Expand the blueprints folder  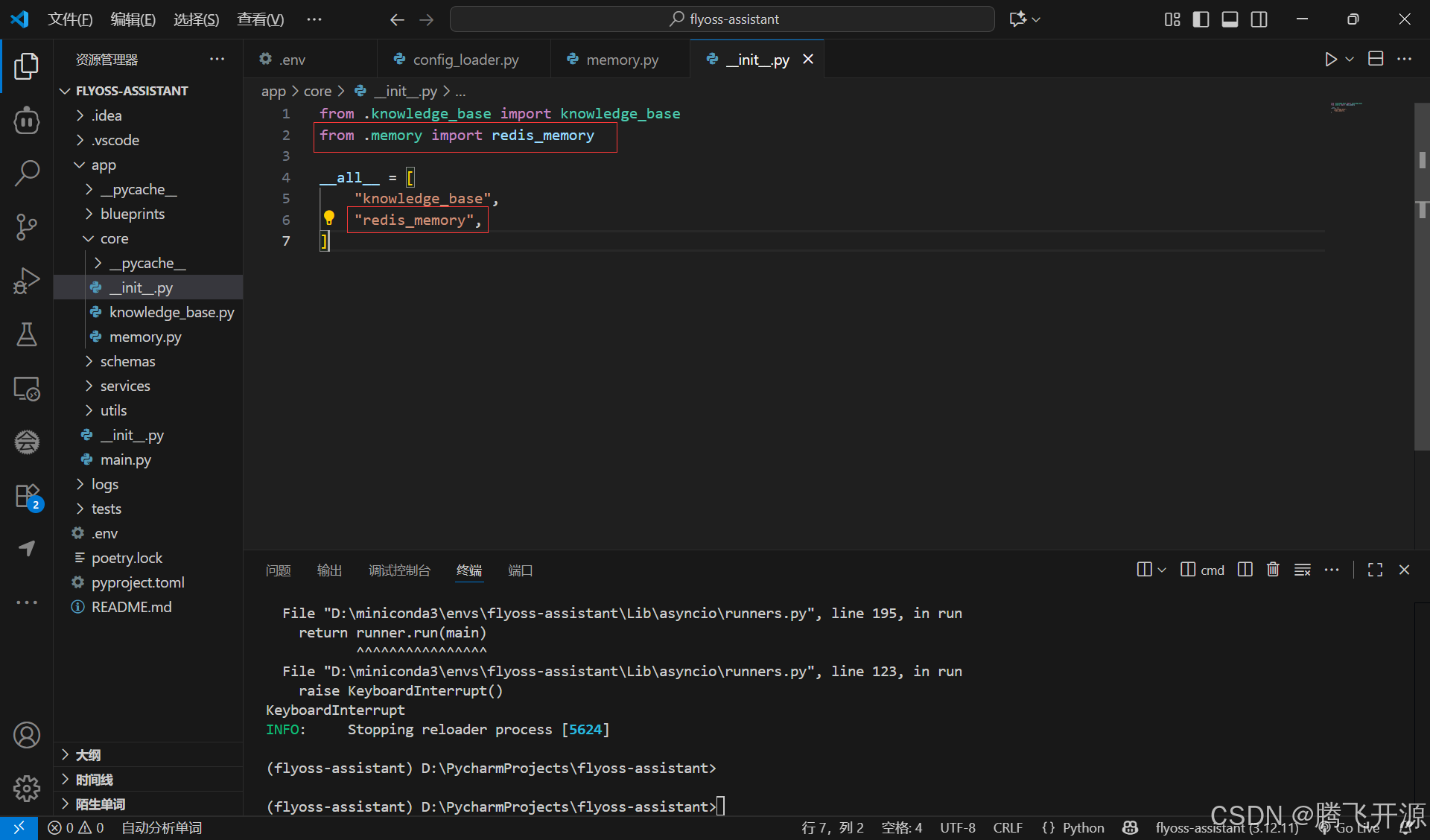point(133,214)
